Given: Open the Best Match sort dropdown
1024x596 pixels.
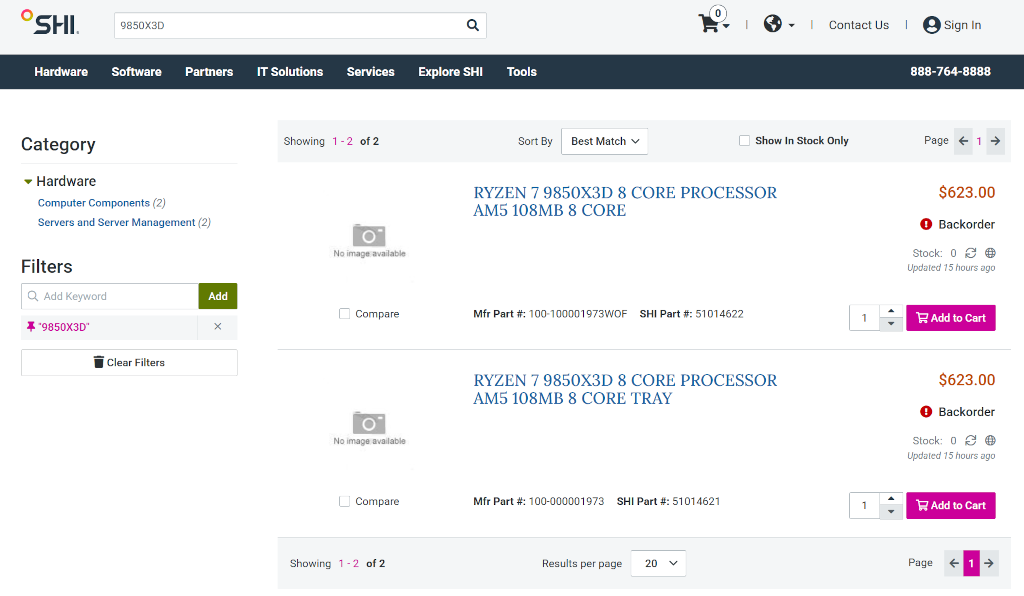Looking at the screenshot, I should pos(604,141).
